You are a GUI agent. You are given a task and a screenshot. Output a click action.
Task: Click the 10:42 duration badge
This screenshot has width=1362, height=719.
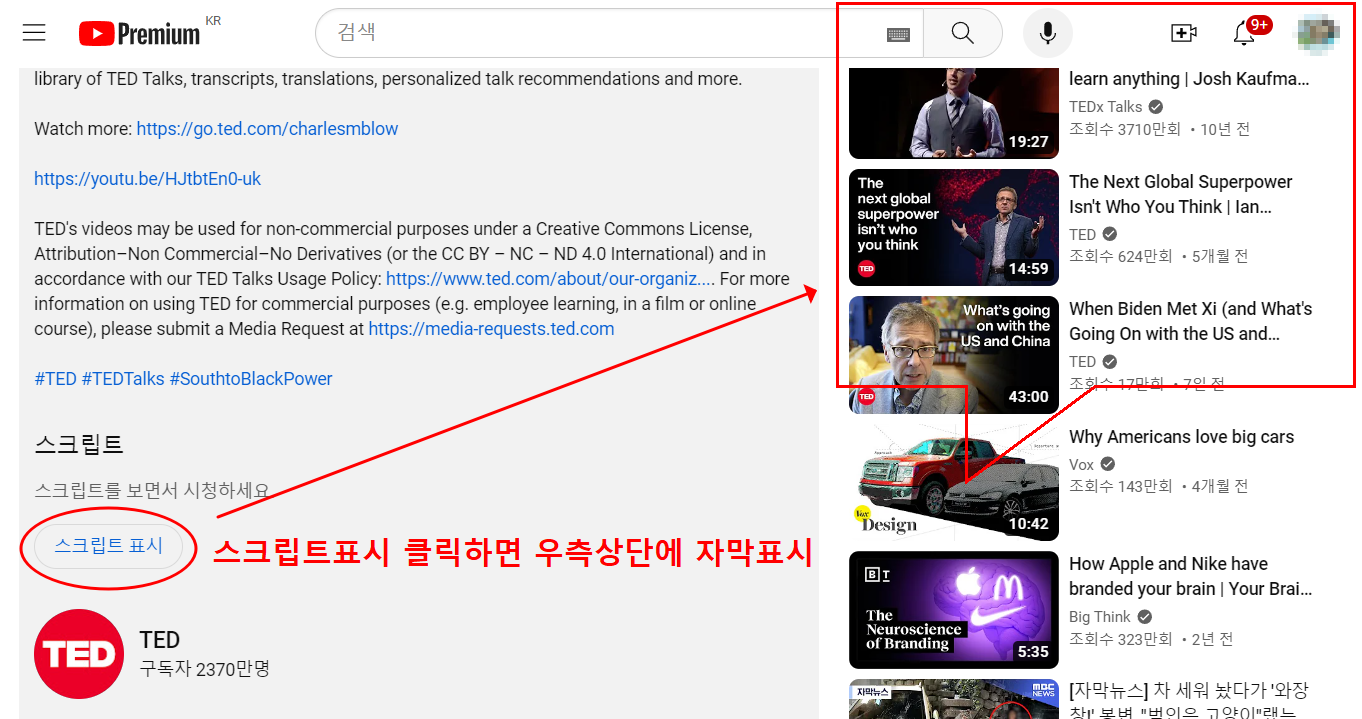[1028, 524]
